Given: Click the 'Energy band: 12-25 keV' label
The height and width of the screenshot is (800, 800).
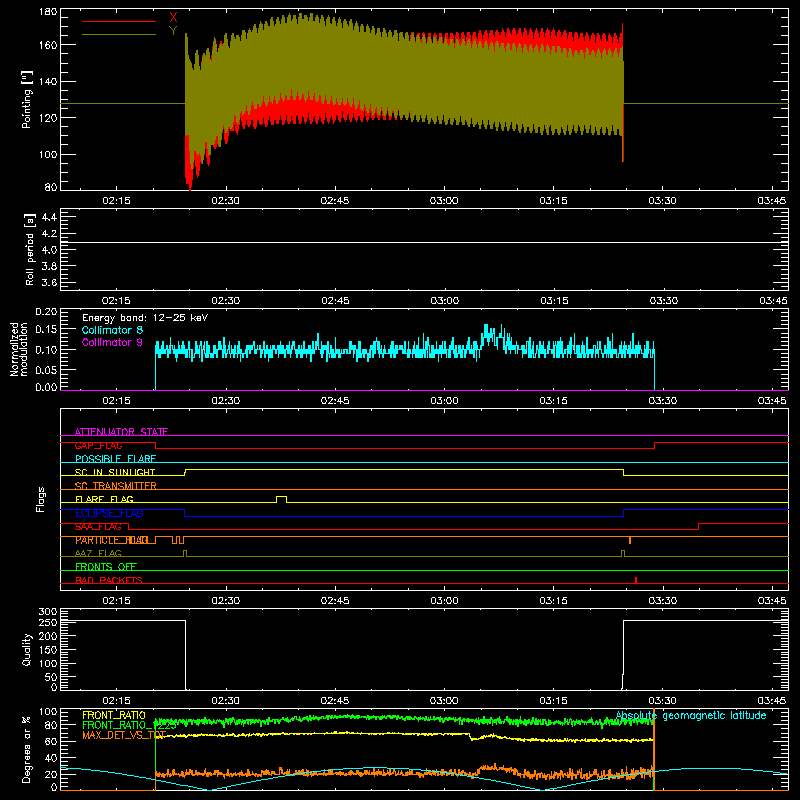Looking at the screenshot, I should [x=145, y=318].
